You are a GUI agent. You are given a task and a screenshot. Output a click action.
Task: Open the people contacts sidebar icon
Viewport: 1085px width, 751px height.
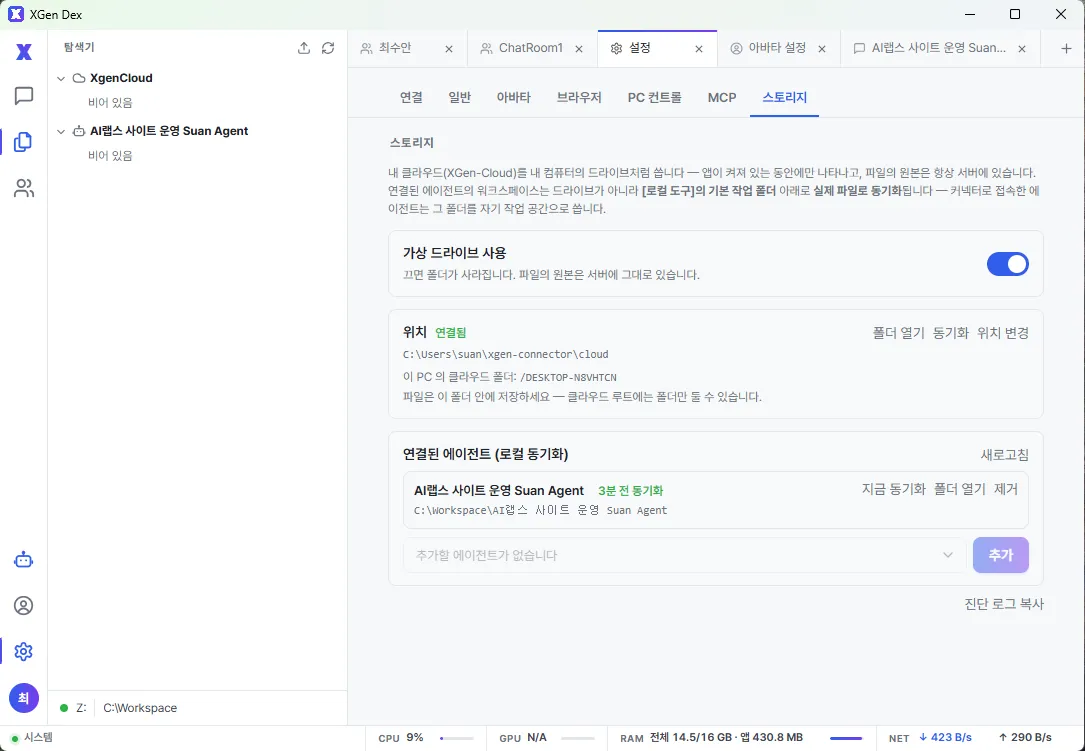coord(24,188)
